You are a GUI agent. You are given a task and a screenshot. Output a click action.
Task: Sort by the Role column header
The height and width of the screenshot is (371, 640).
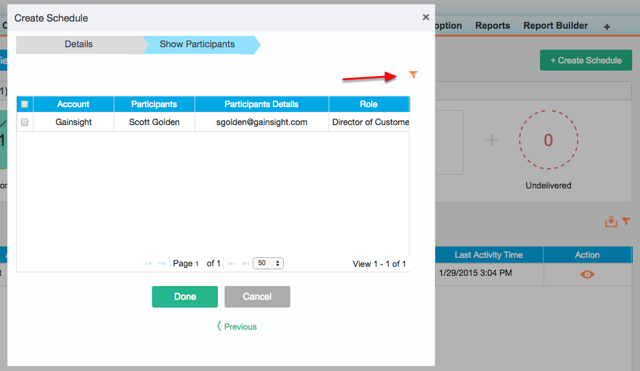pos(369,104)
